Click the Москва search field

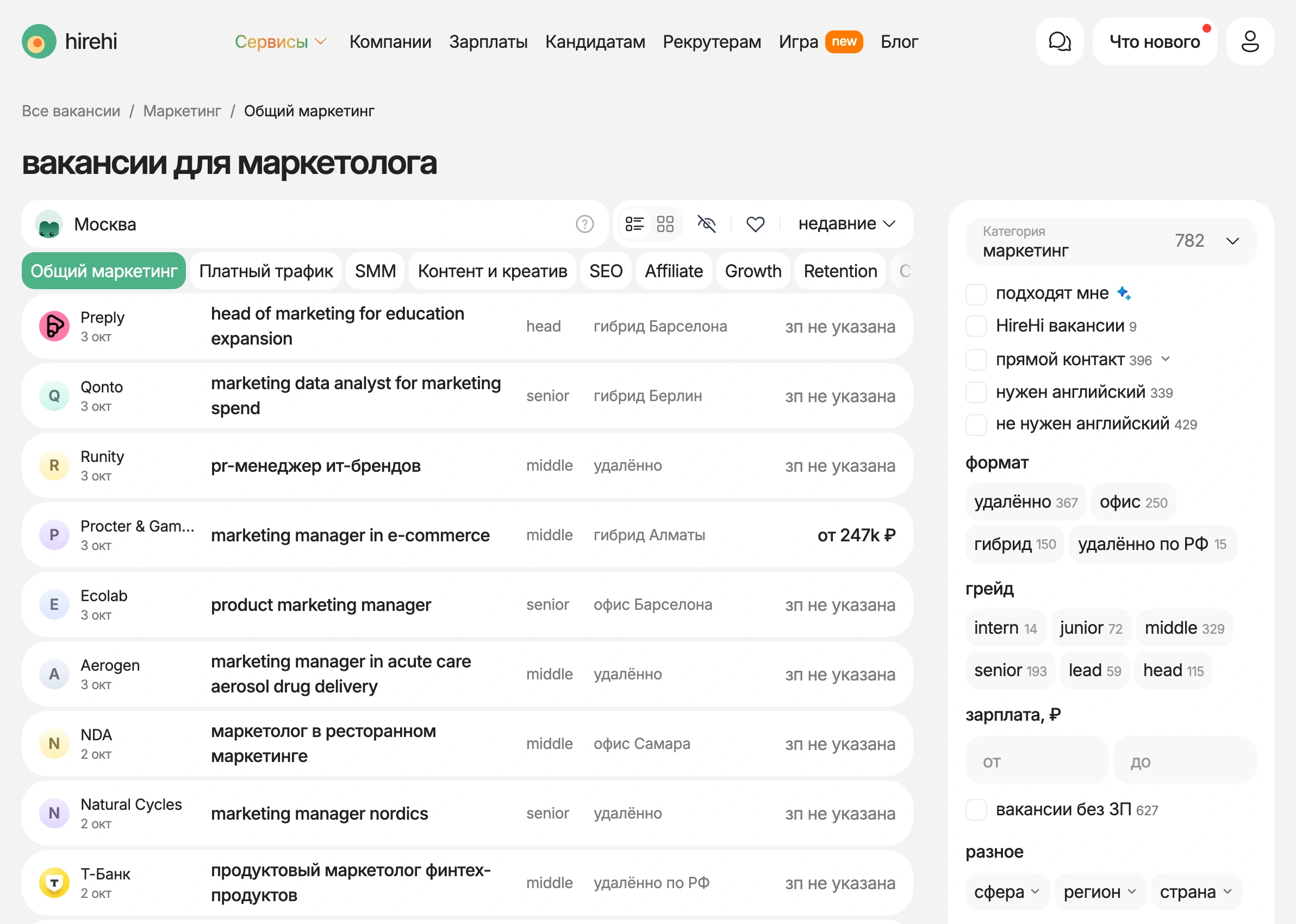click(315, 224)
